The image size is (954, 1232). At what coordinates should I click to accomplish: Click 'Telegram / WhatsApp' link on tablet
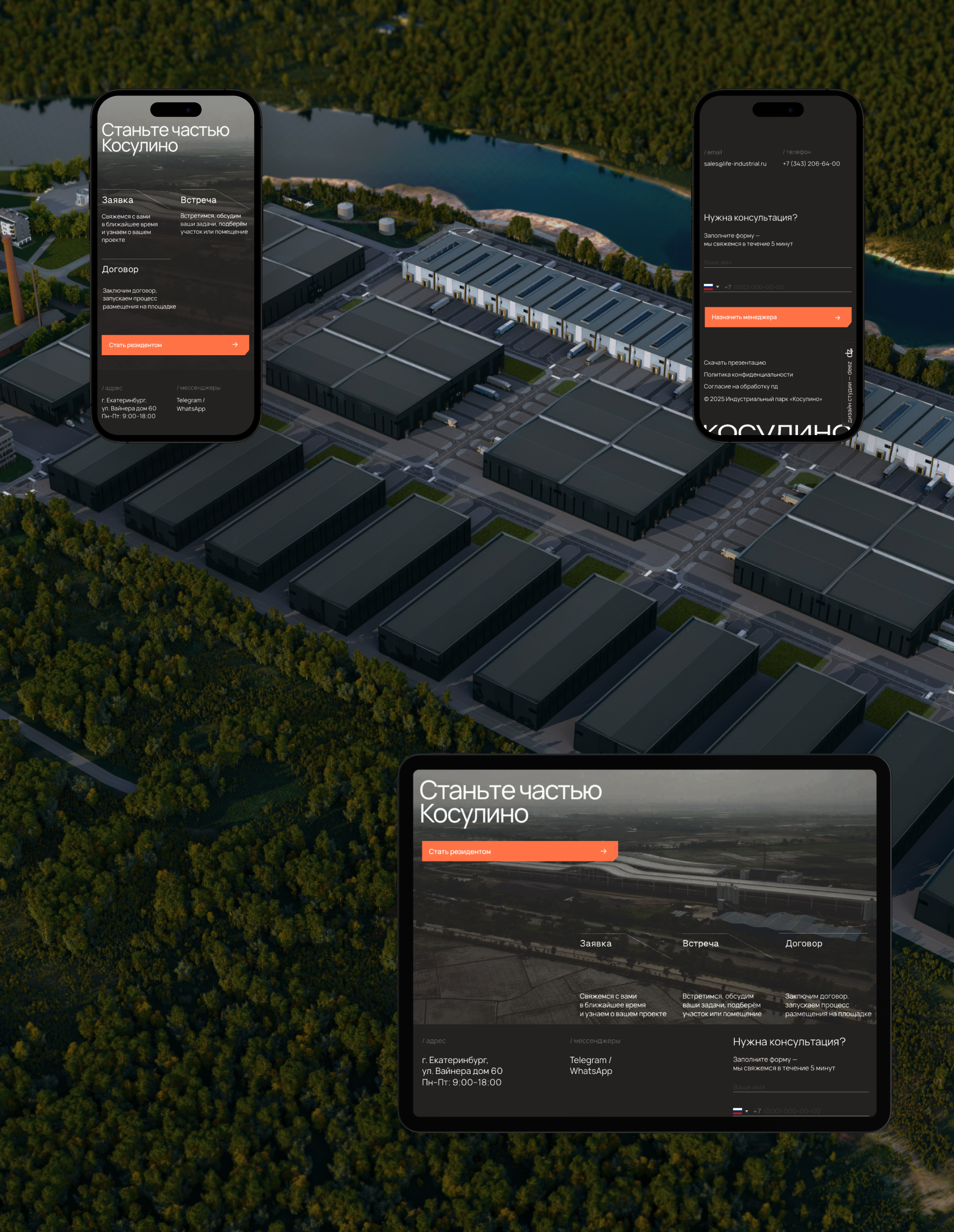[591, 1065]
